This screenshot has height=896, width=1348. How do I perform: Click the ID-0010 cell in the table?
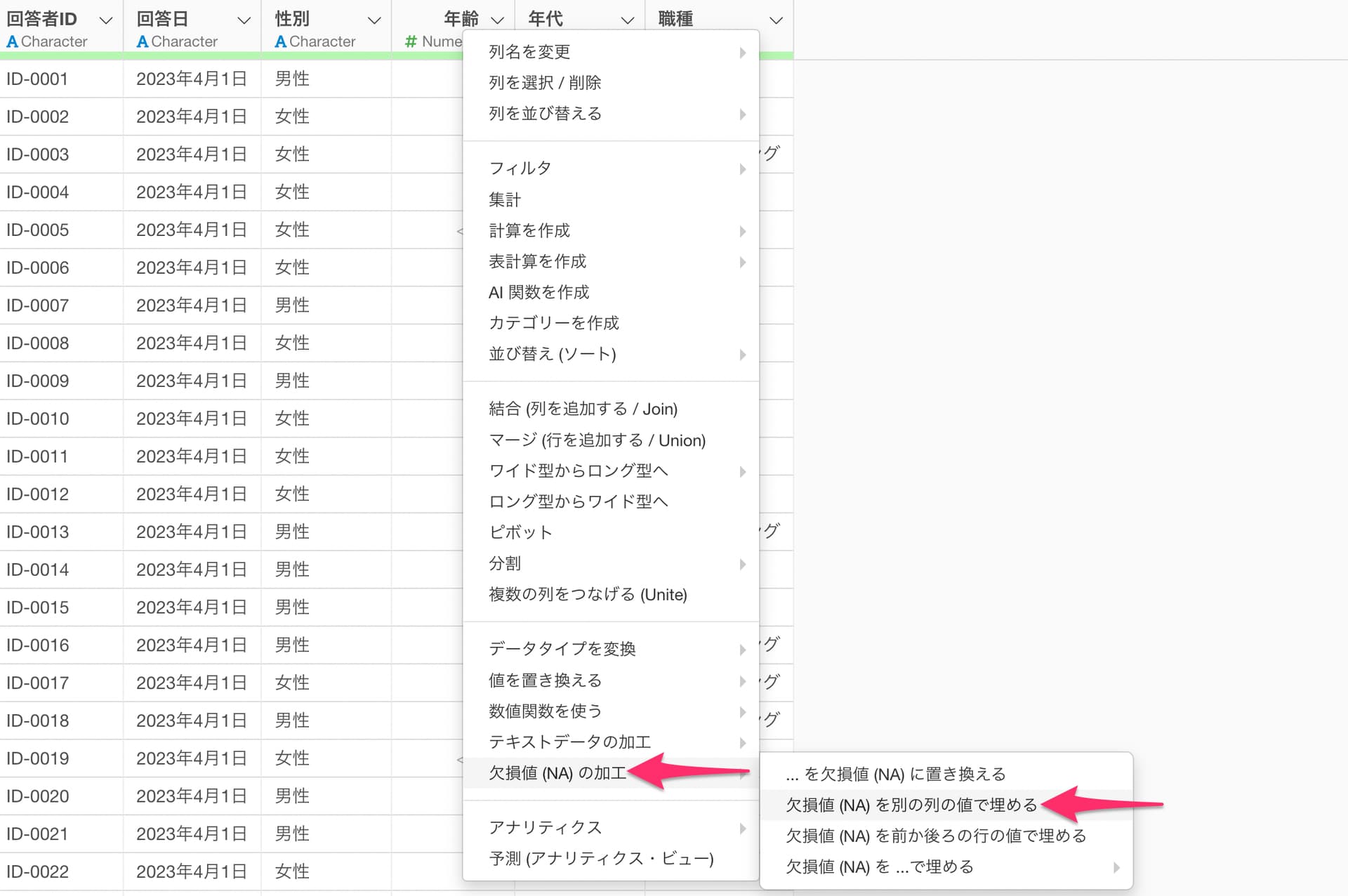pyautogui.click(x=38, y=419)
